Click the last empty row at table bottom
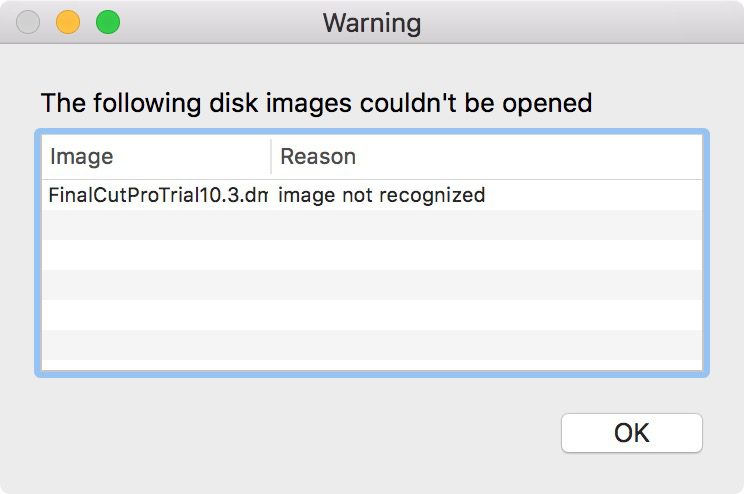 point(371,345)
